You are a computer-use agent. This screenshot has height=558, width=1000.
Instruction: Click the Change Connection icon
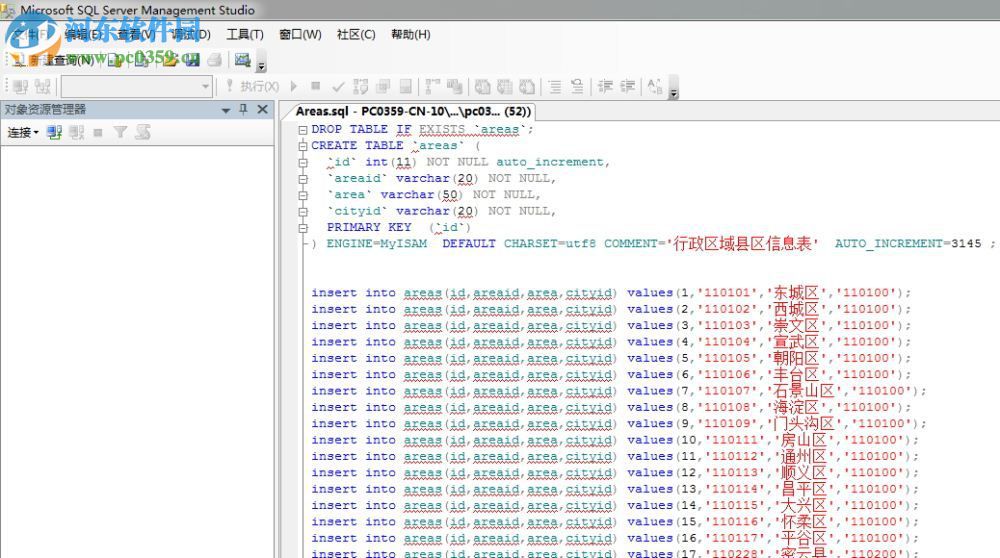click(43, 86)
